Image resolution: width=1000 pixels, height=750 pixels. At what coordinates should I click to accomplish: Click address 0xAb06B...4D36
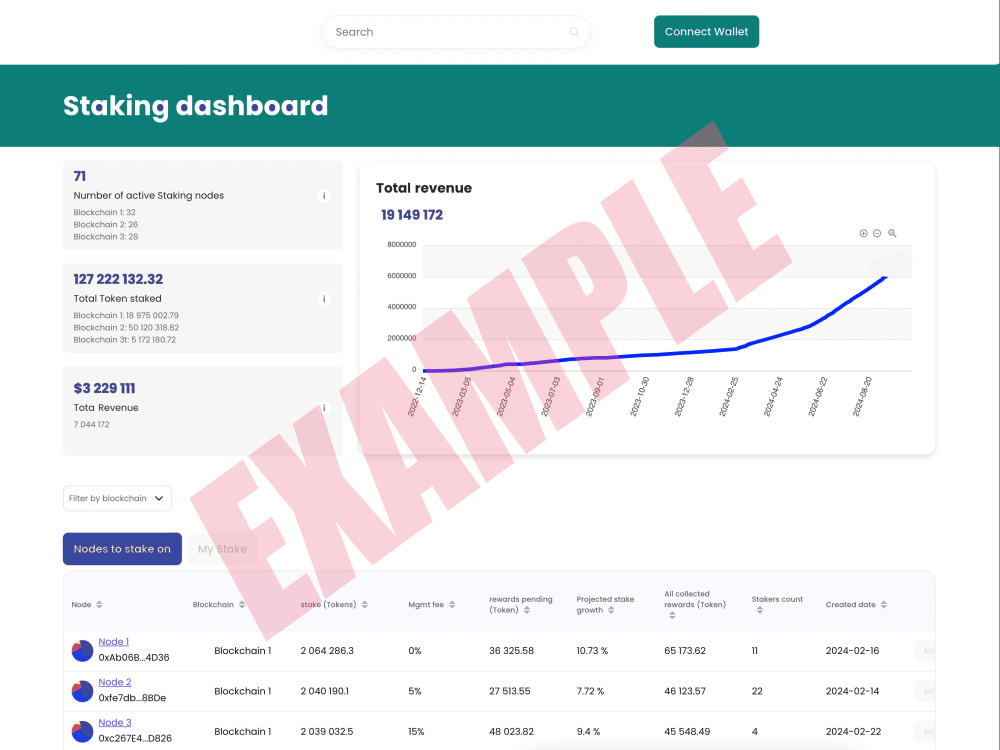pyautogui.click(x=134, y=658)
